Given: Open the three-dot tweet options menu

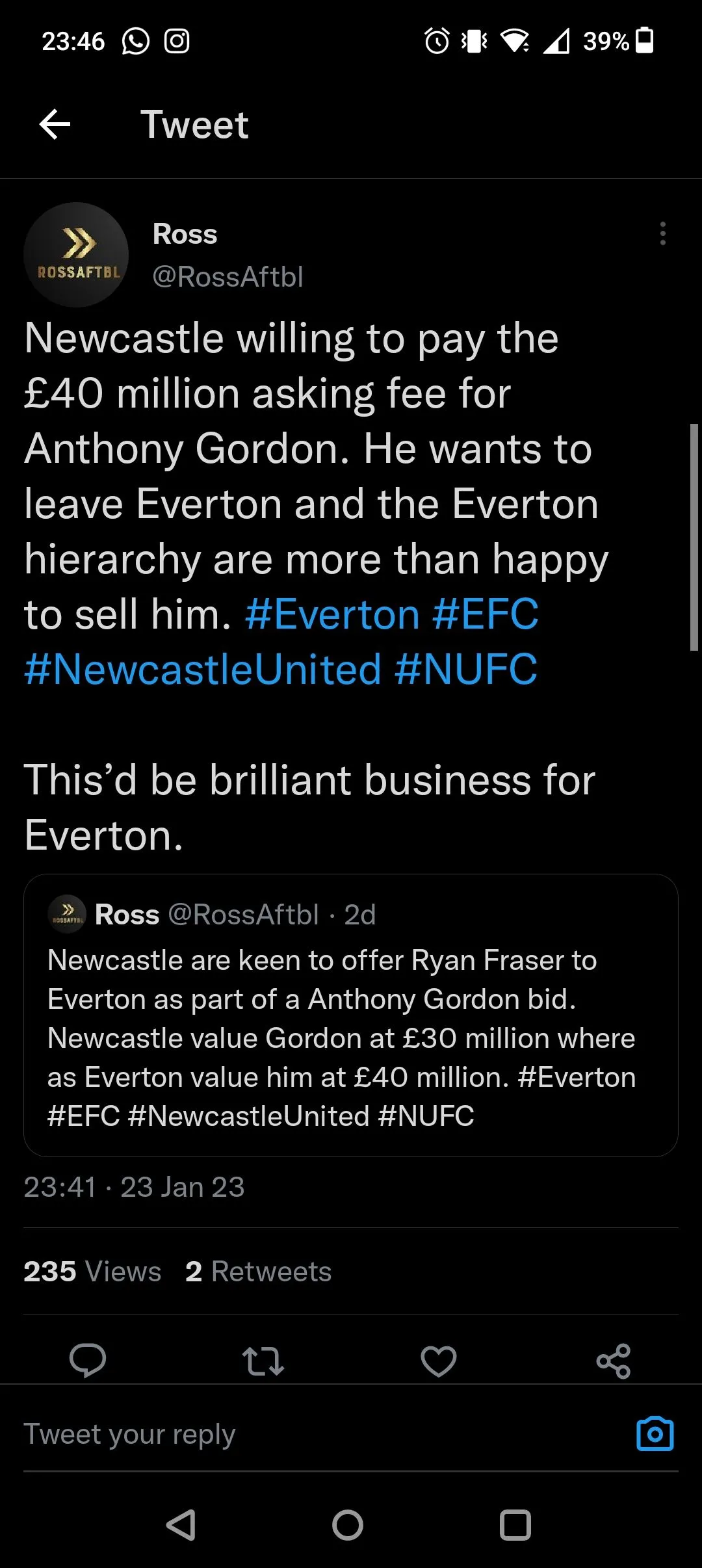Looking at the screenshot, I should pyautogui.click(x=662, y=233).
